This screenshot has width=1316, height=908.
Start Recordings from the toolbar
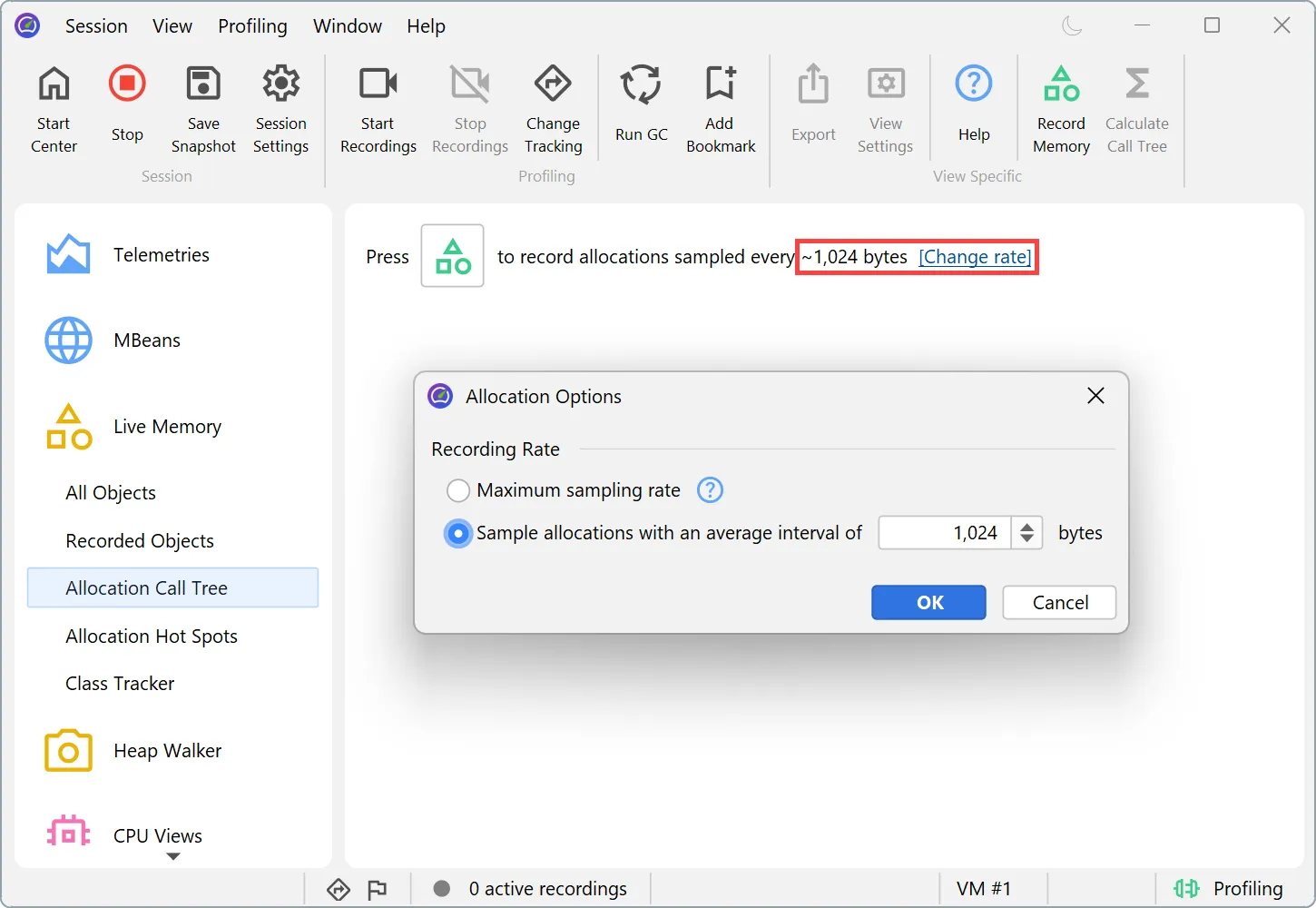[378, 109]
